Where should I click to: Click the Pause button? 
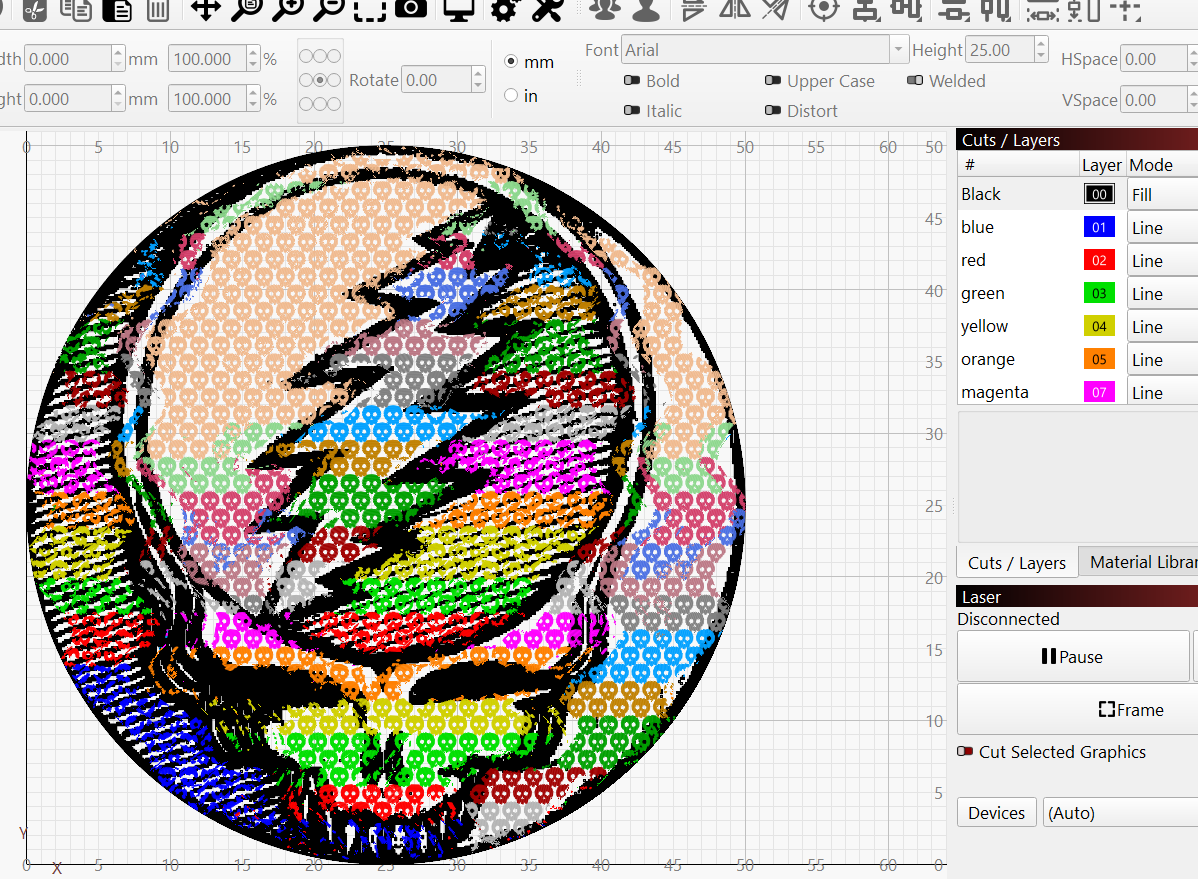[1073, 657]
